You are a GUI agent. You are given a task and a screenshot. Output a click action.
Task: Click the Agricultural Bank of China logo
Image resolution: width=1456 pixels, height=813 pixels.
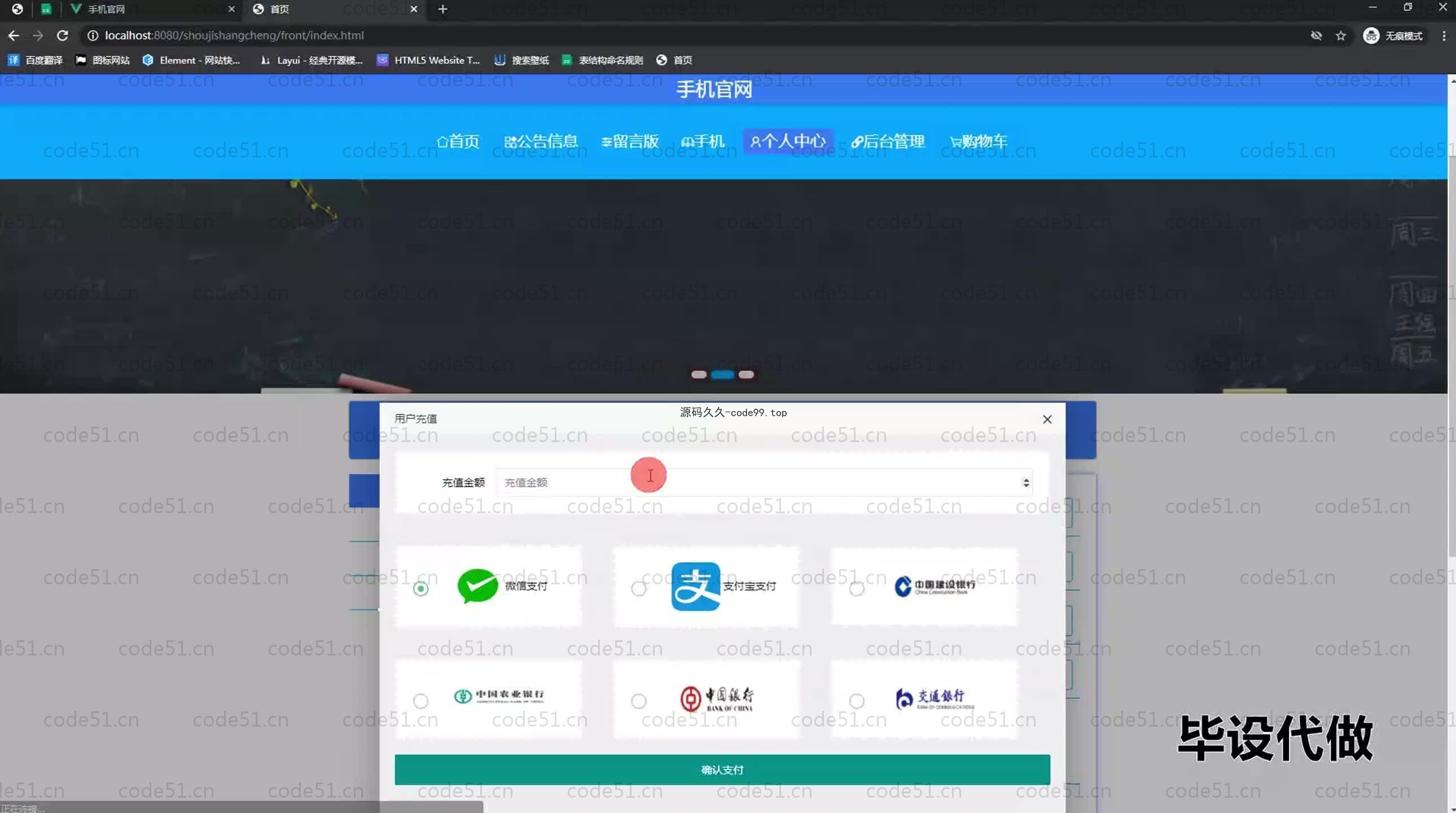pyautogui.click(x=499, y=696)
